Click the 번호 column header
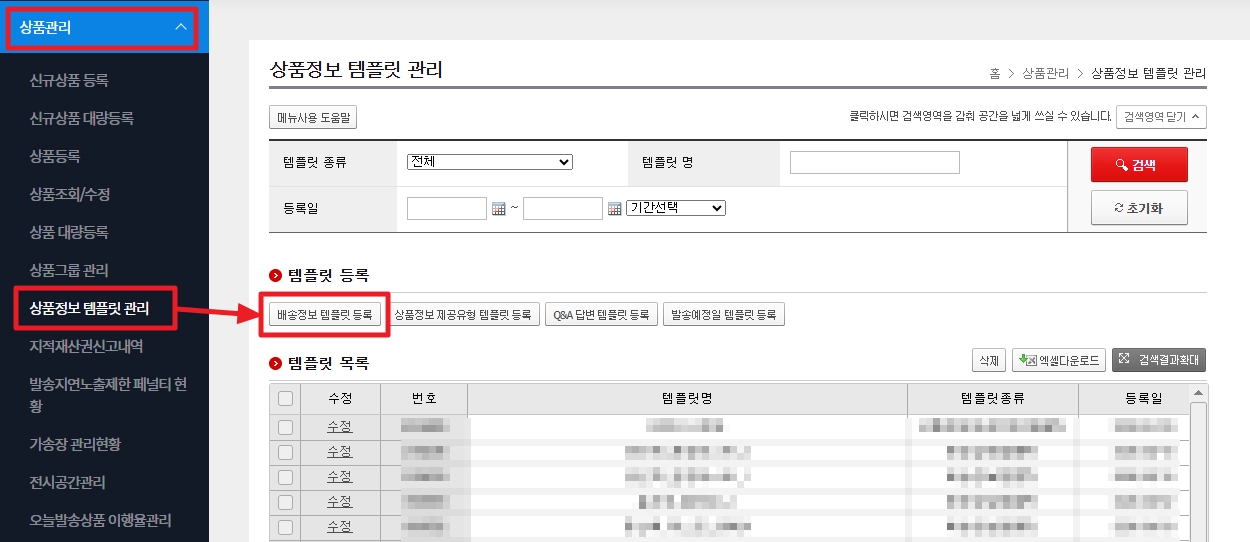The height and width of the screenshot is (542, 1250). coord(424,399)
